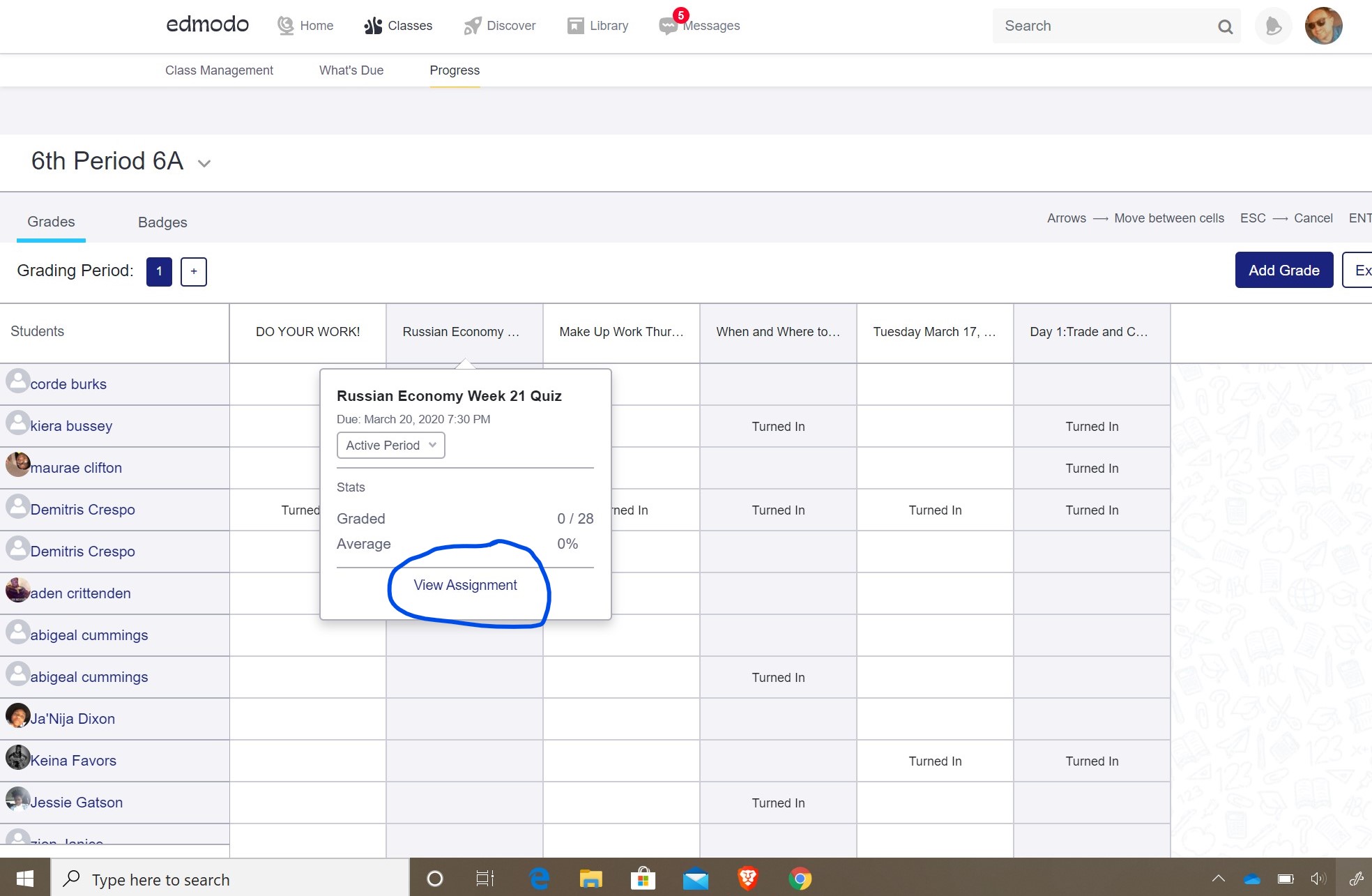The width and height of the screenshot is (1372, 896).
Task: Open the user profile avatar
Action: (1323, 26)
